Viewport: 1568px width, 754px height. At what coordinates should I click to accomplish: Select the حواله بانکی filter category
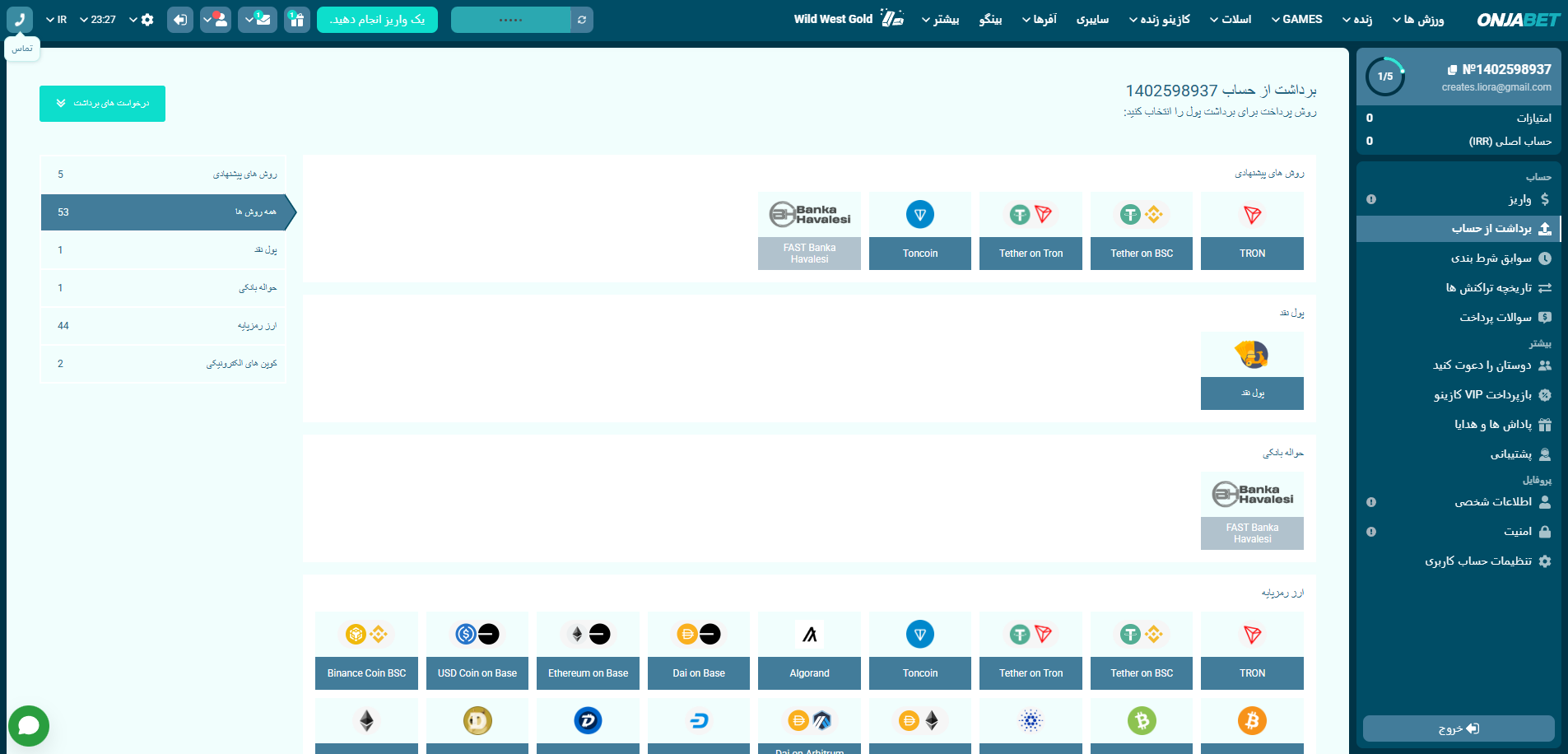coord(164,288)
